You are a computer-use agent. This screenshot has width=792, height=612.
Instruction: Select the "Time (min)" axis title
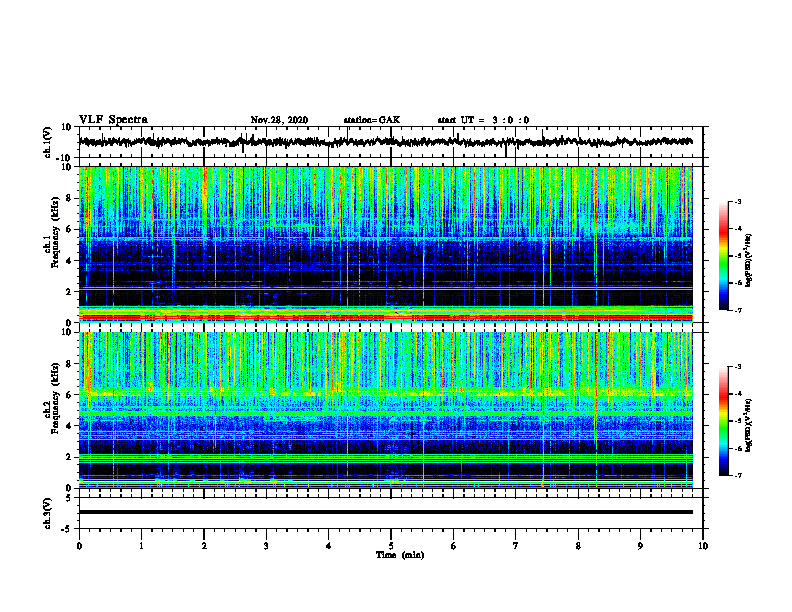[400, 555]
